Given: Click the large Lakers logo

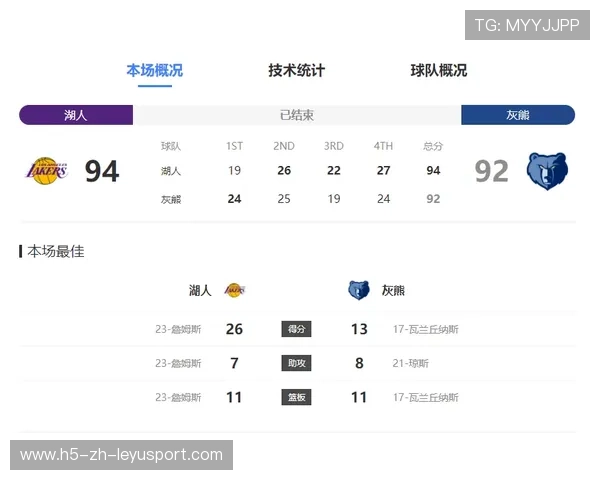Looking at the screenshot, I should tap(47, 170).
